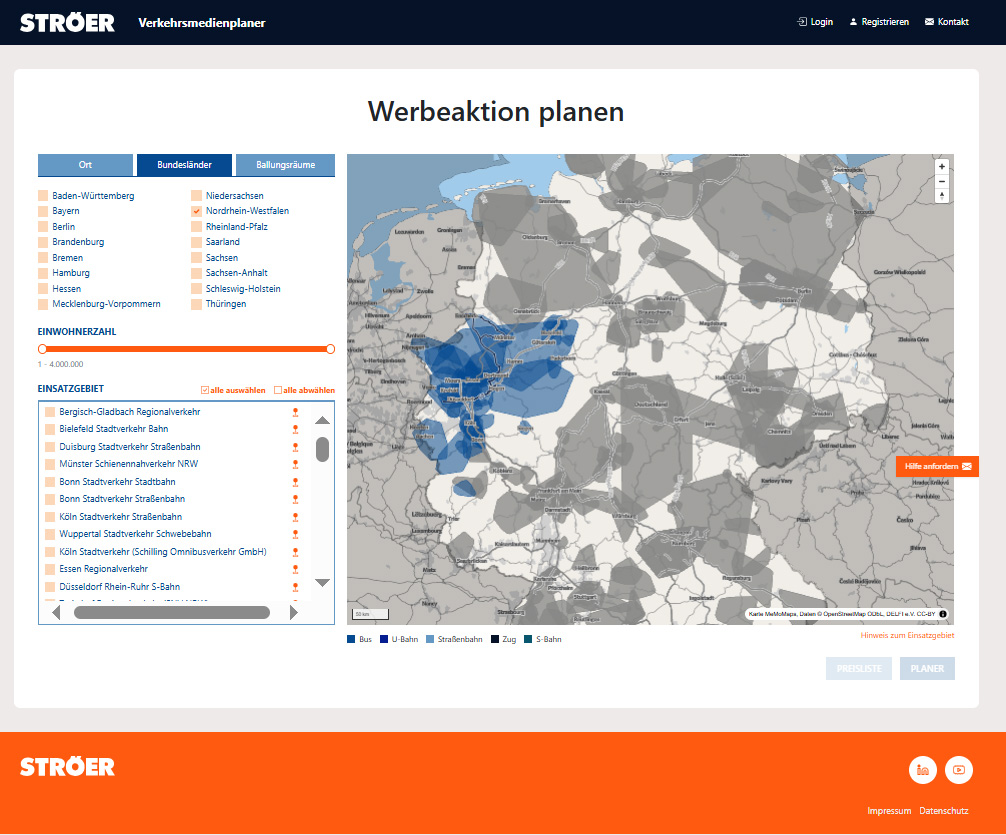Click the STRÖER logo in header
The width and height of the screenshot is (1006, 835).
67,23
